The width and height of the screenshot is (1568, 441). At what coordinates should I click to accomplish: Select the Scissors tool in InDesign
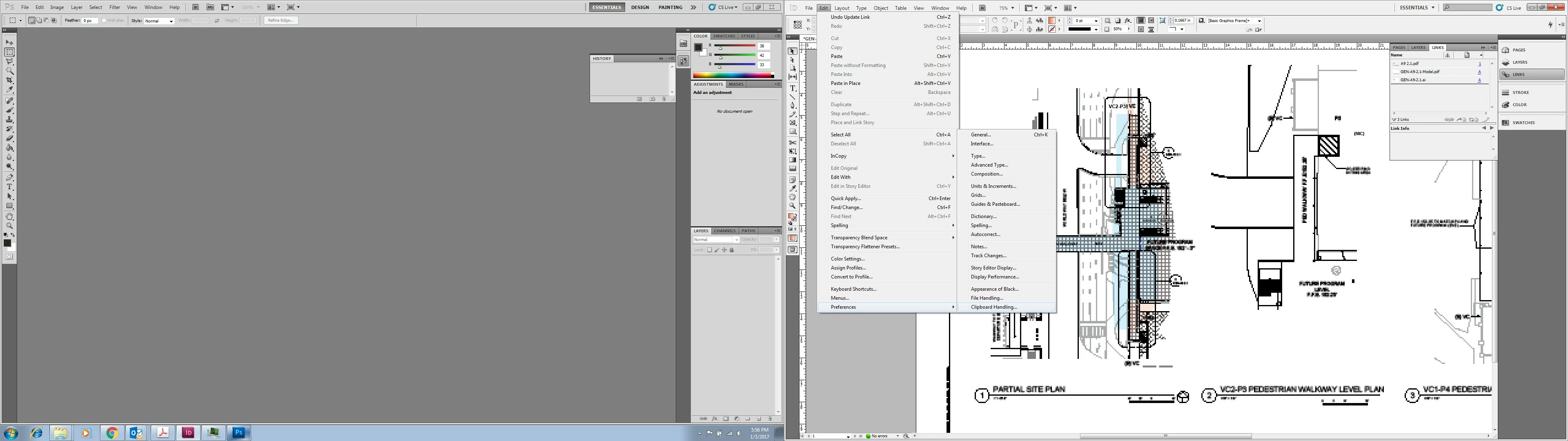793,143
